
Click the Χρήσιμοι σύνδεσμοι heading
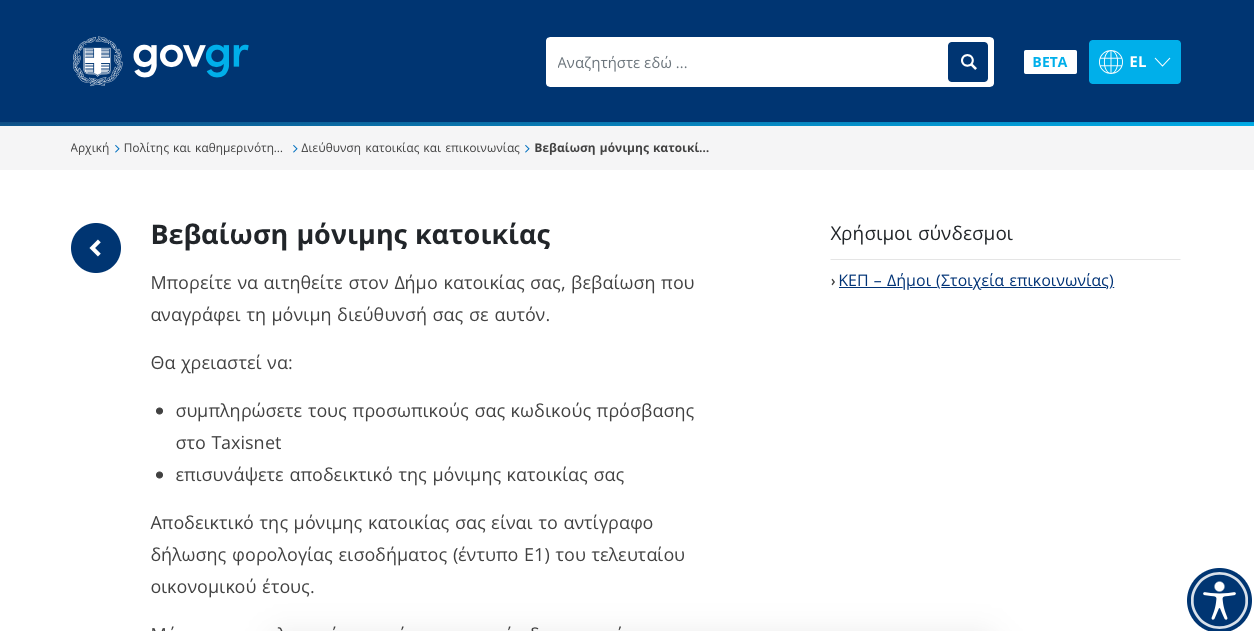click(x=921, y=233)
